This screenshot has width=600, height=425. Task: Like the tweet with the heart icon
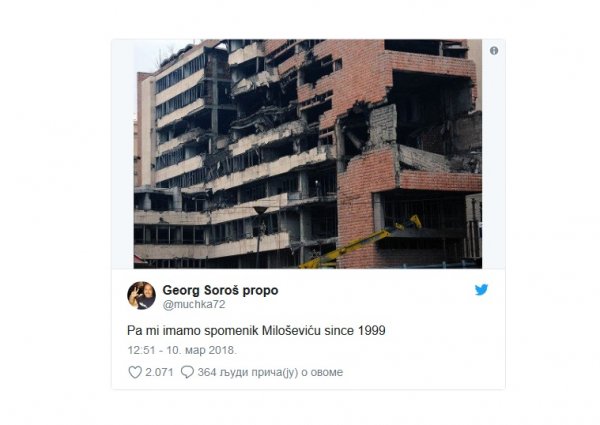135,372
